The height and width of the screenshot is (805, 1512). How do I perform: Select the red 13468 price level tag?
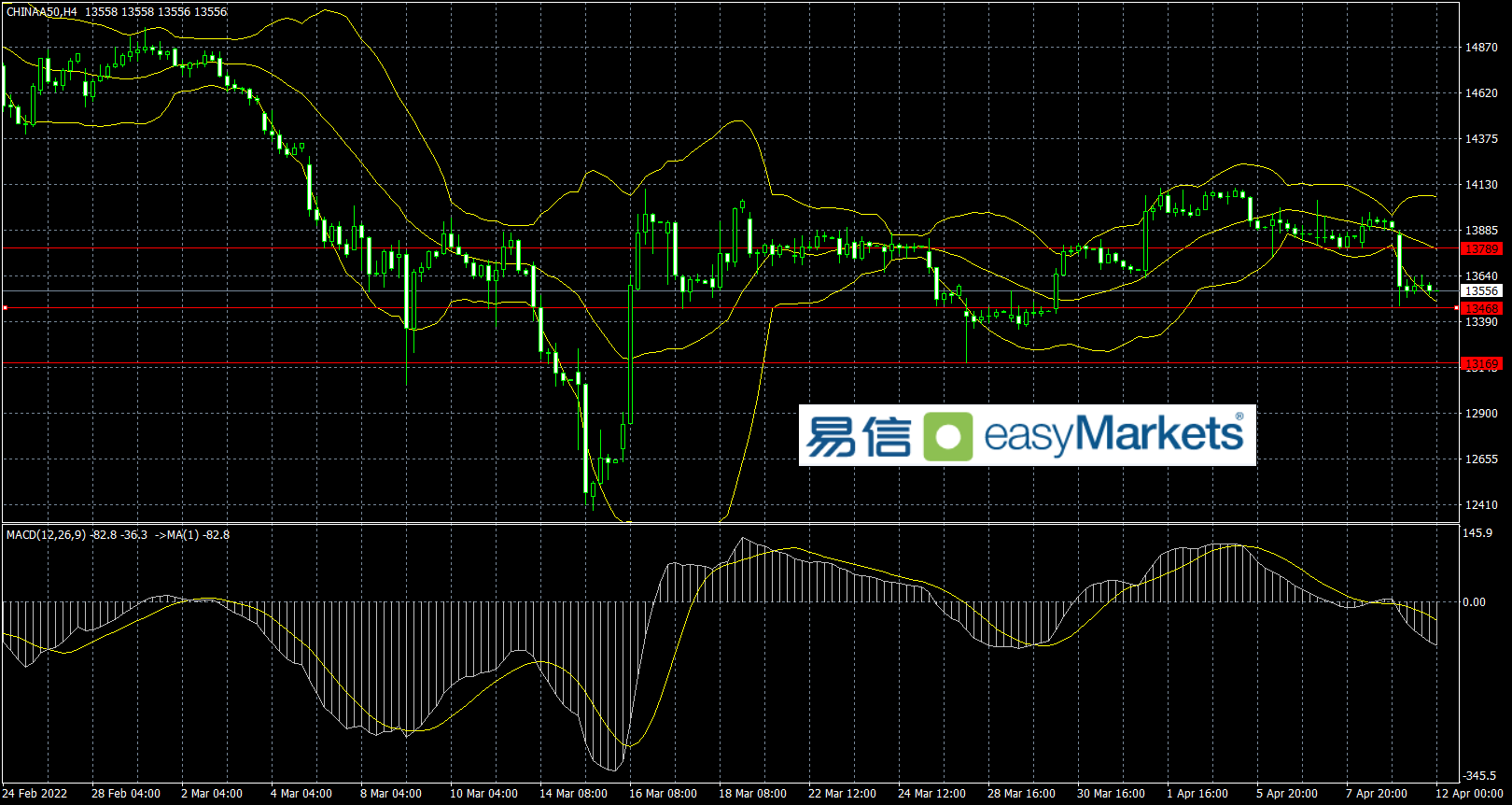click(1481, 308)
